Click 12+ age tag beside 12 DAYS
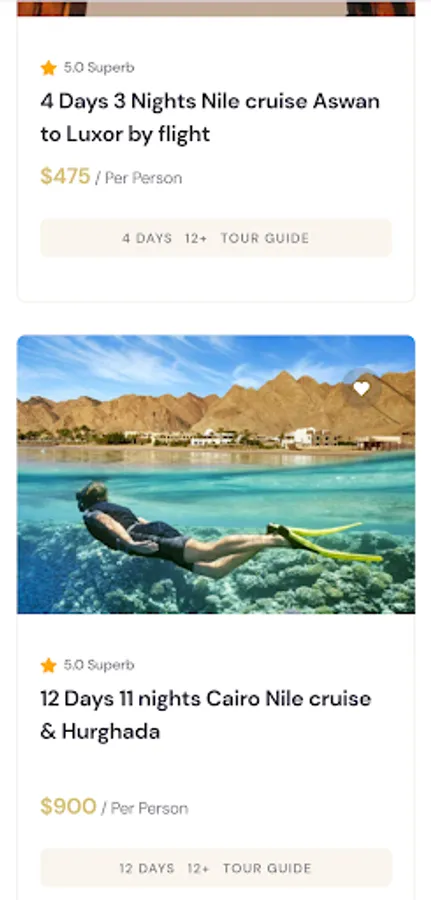Viewport: 431px width, 900px height. click(x=199, y=868)
